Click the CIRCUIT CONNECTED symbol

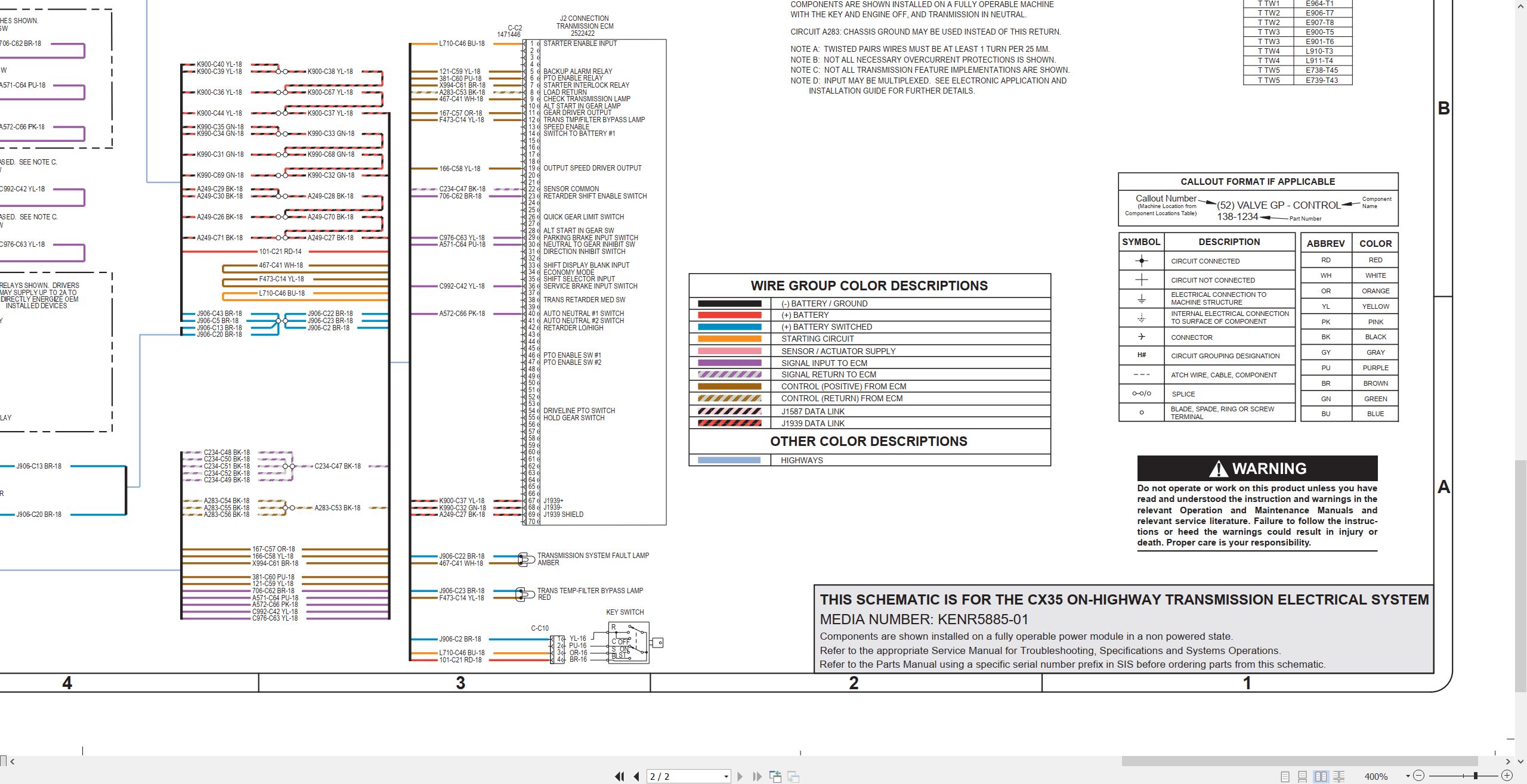1141,261
